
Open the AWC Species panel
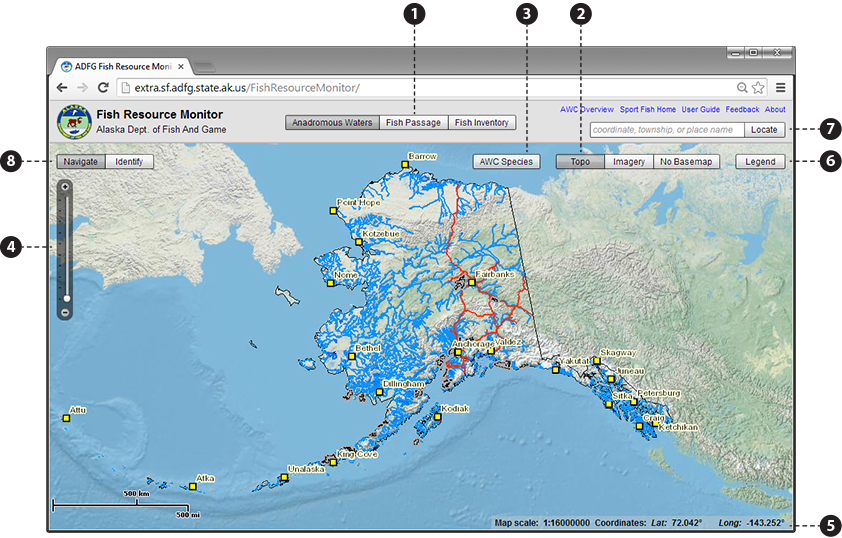coord(505,161)
